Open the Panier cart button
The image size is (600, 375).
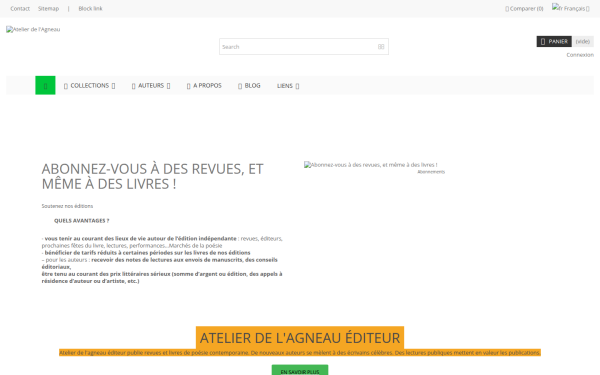[554, 41]
